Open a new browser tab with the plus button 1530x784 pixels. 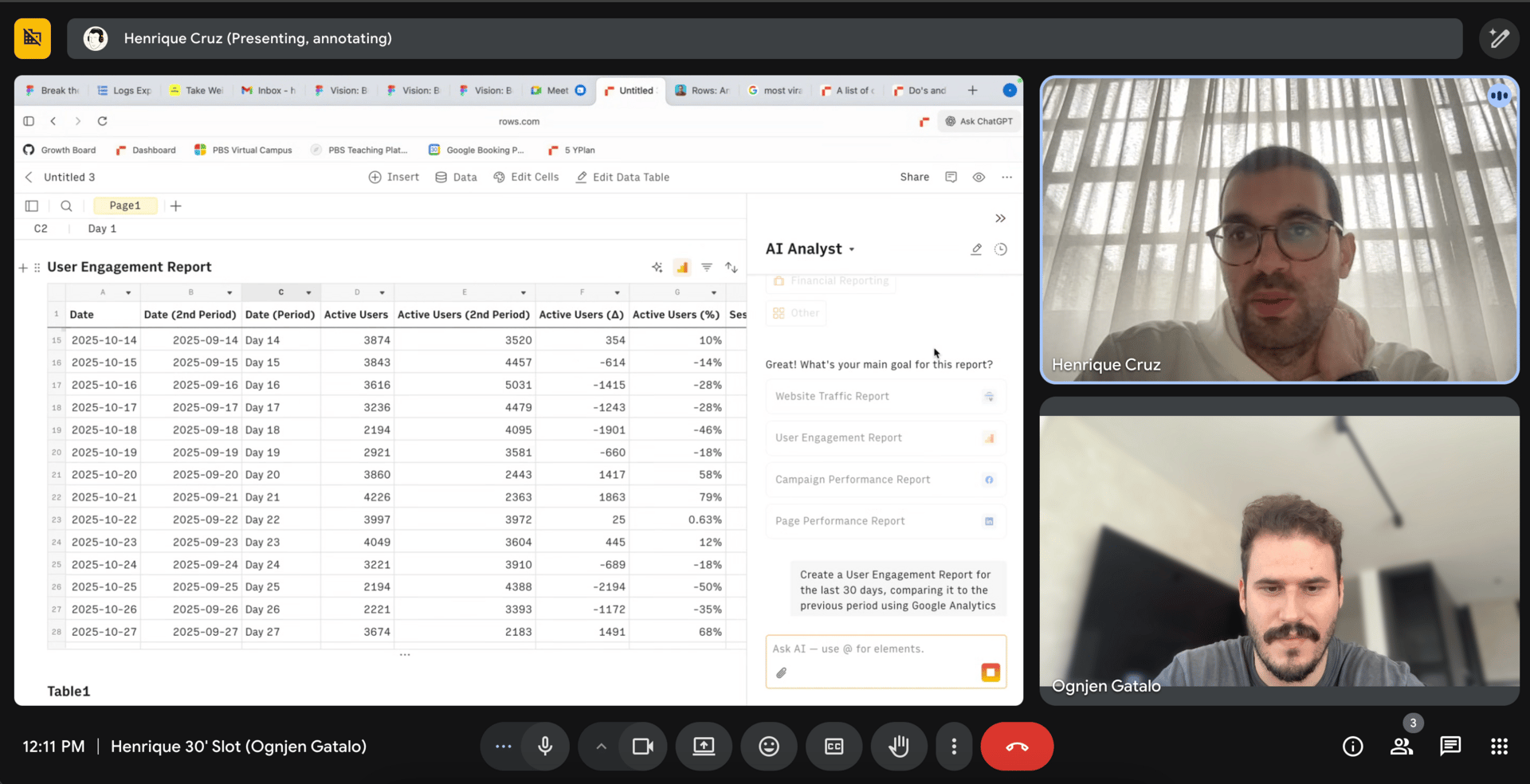pos(972,91)
